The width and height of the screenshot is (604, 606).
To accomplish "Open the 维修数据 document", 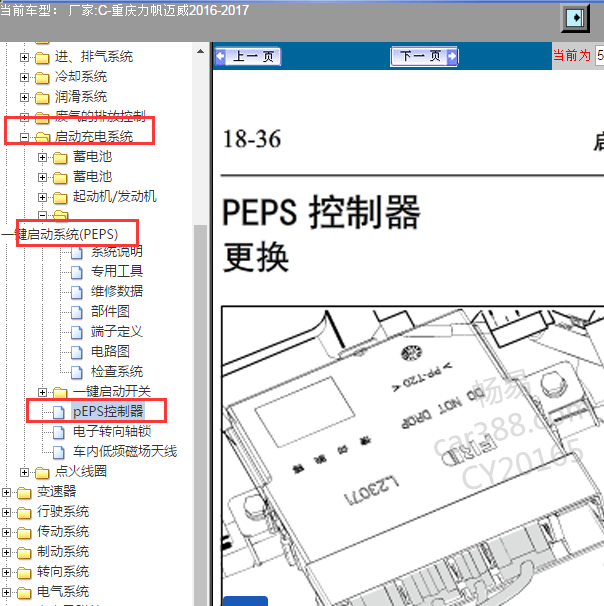I will 117,291.
